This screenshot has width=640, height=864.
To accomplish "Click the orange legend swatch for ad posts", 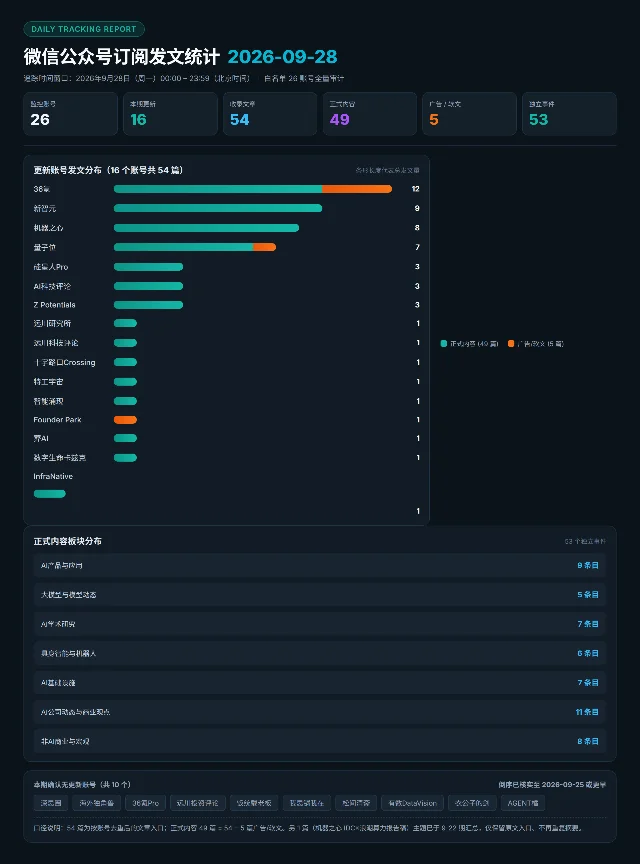I will pyautogui.click(x=511, y=343).
